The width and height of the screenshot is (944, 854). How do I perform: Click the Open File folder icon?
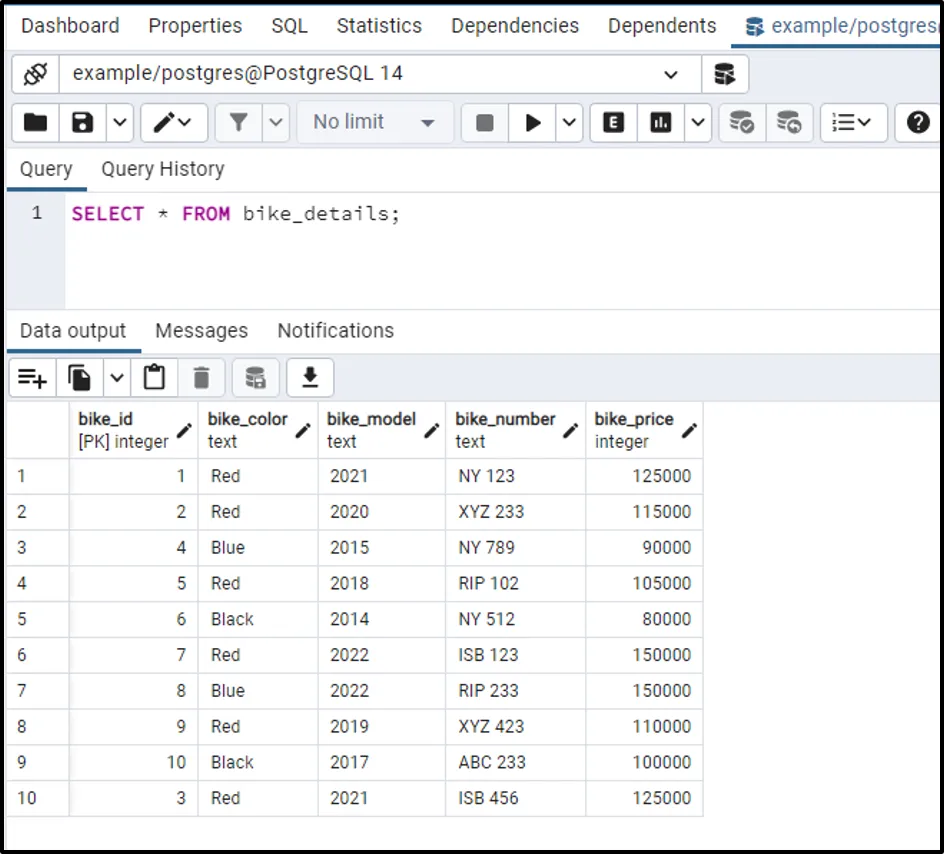click(x=36, y=122)
